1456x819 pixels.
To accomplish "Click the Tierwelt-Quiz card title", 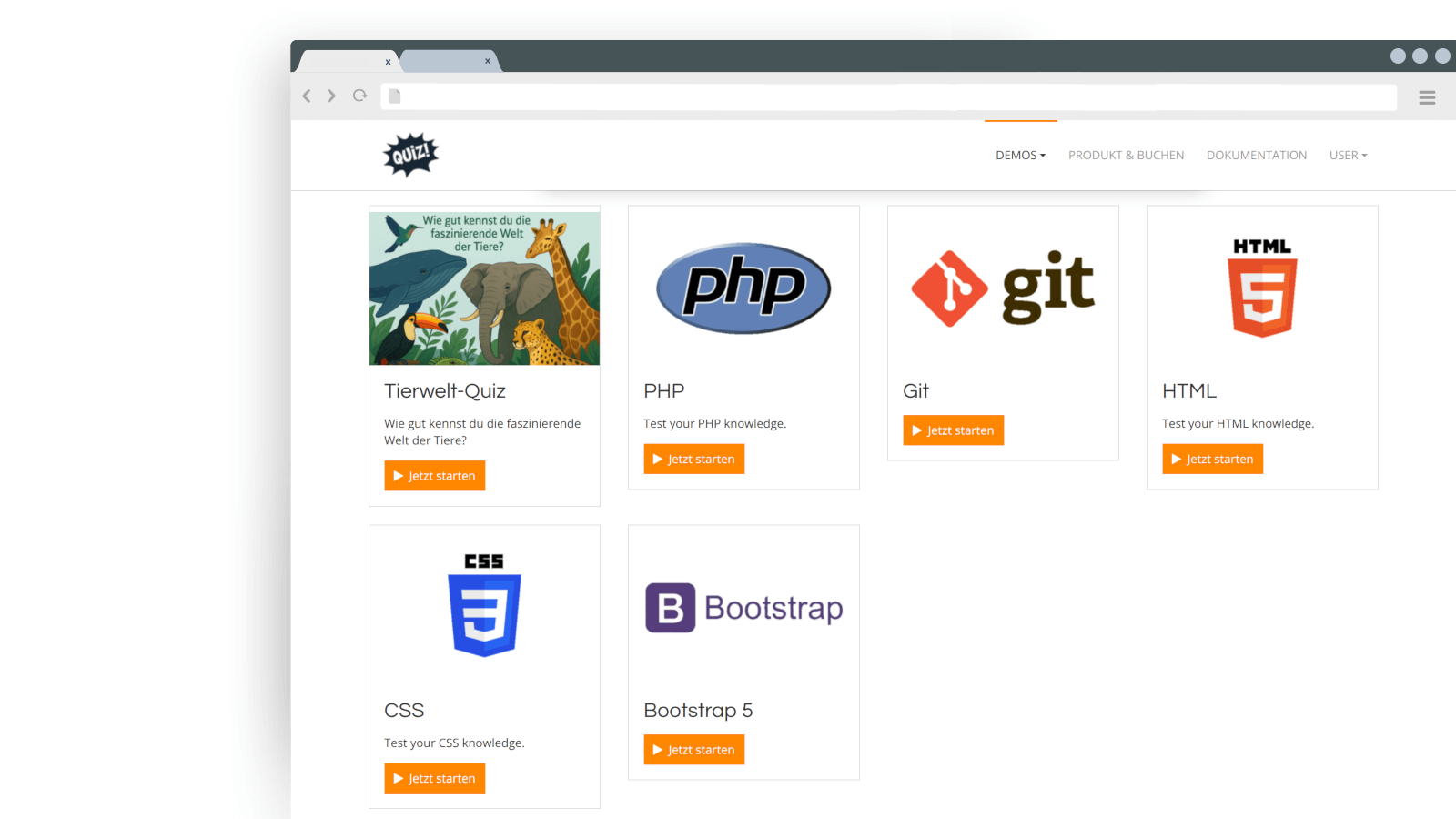I will (445, 390).
